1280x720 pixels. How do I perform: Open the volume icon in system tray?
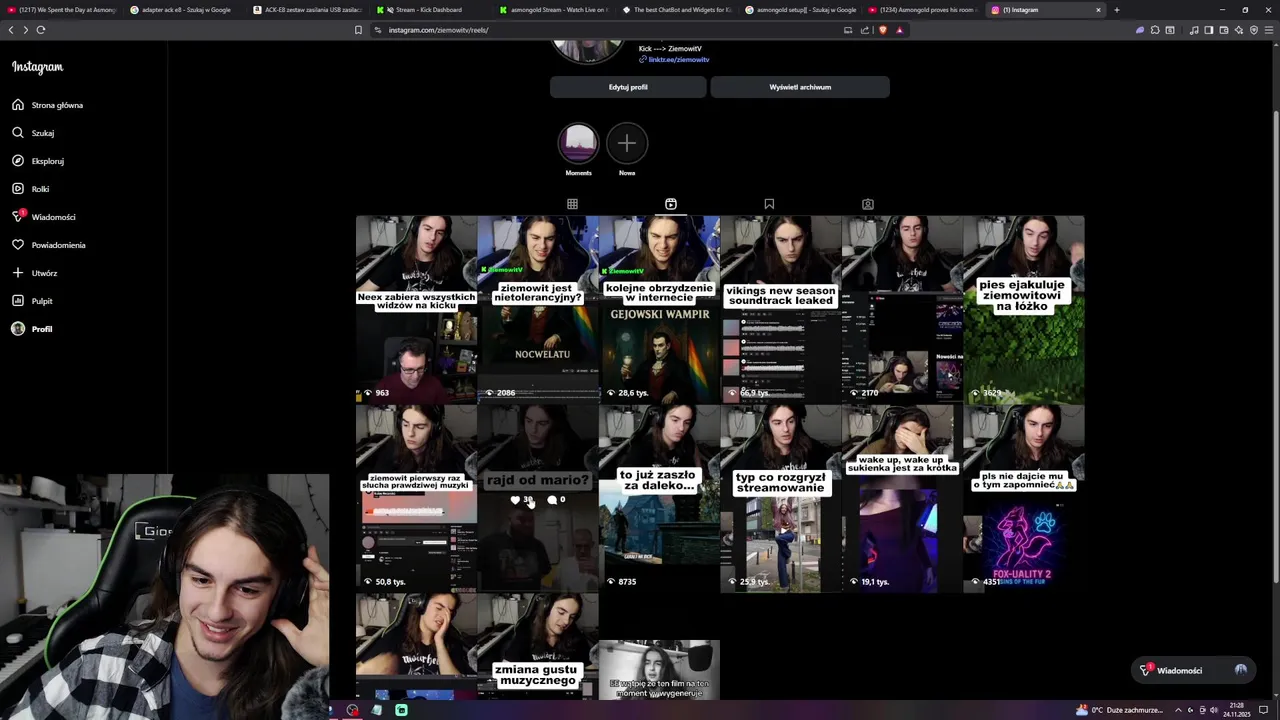[1215, 710]
